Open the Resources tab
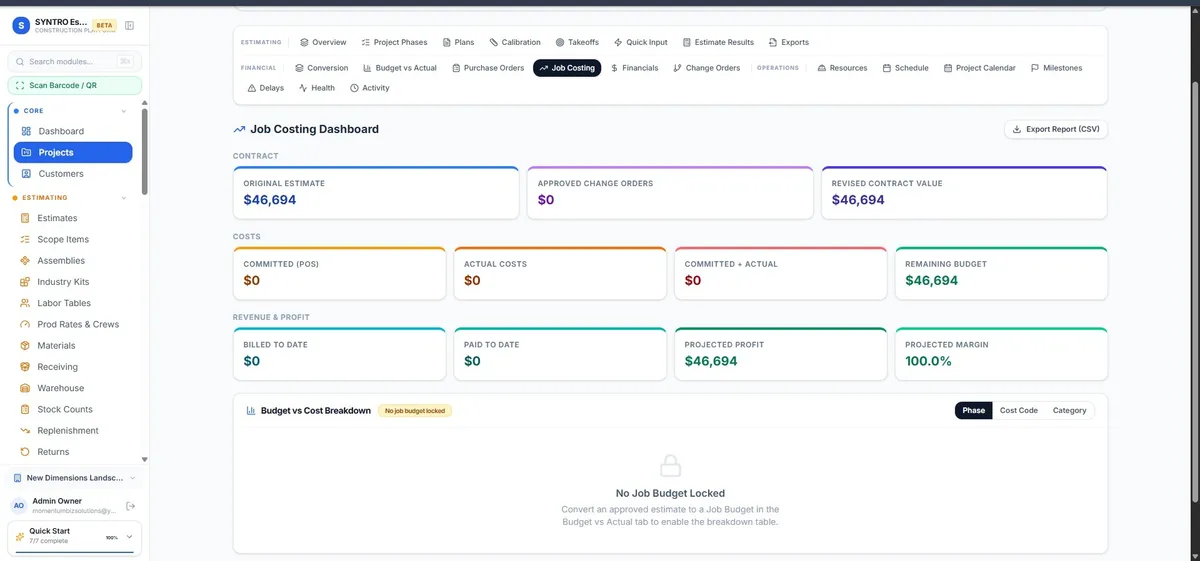 [842, 68]
